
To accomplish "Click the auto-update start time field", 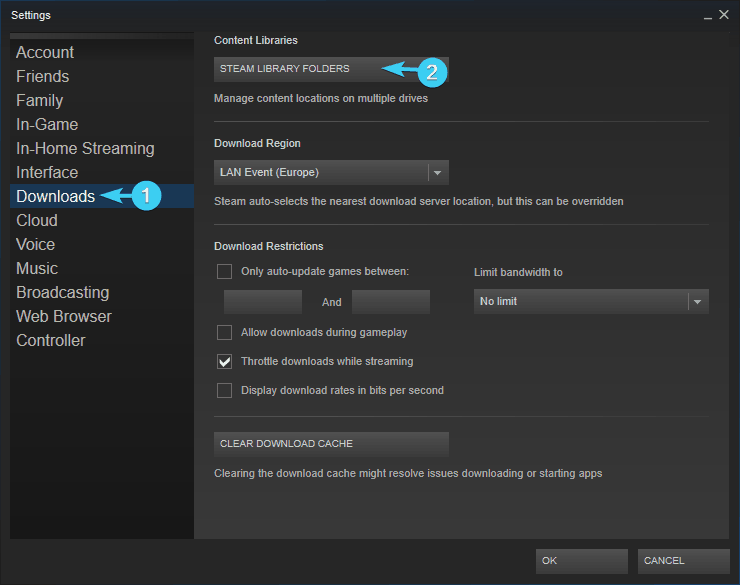I will pos(263,302).
